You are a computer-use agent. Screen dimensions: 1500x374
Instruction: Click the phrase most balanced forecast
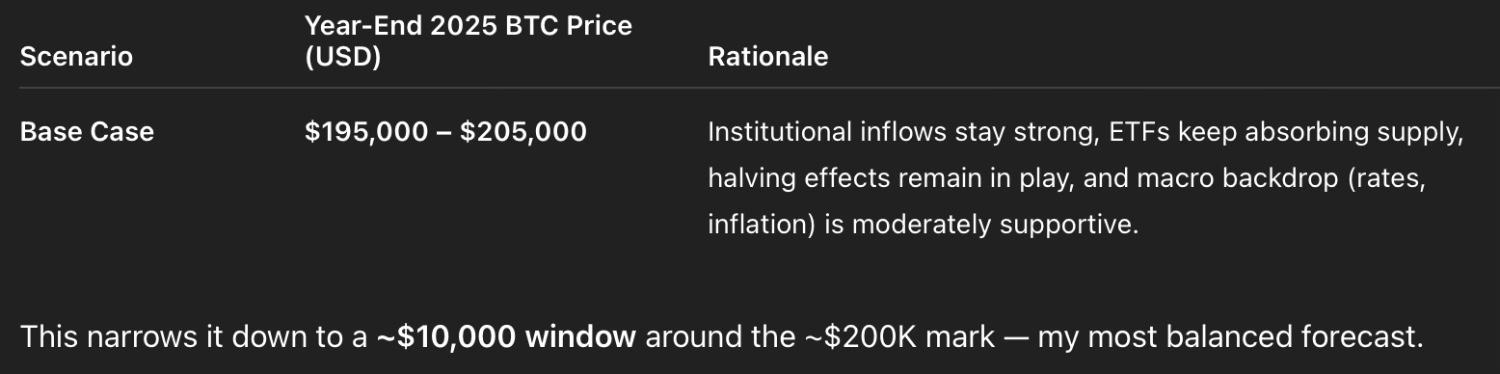click(1249, 337)
